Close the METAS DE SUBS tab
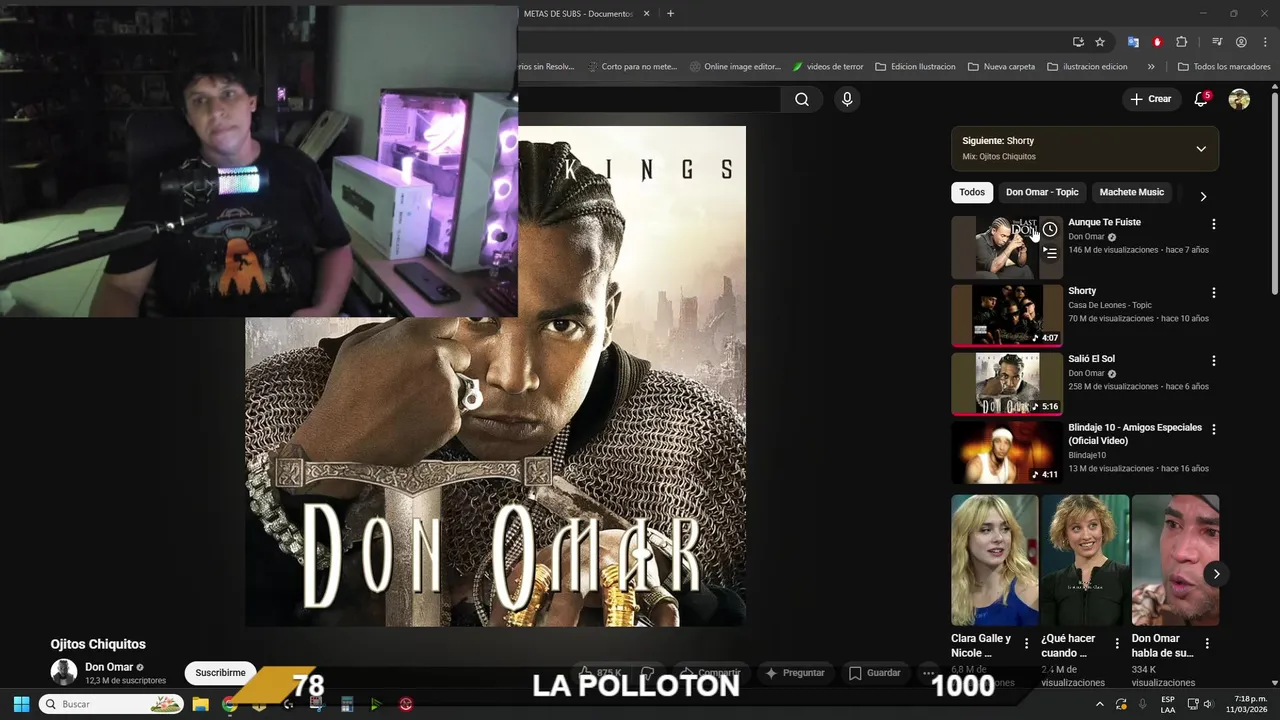The height and width of the screenshot is (720, 1280). (646, 14)
